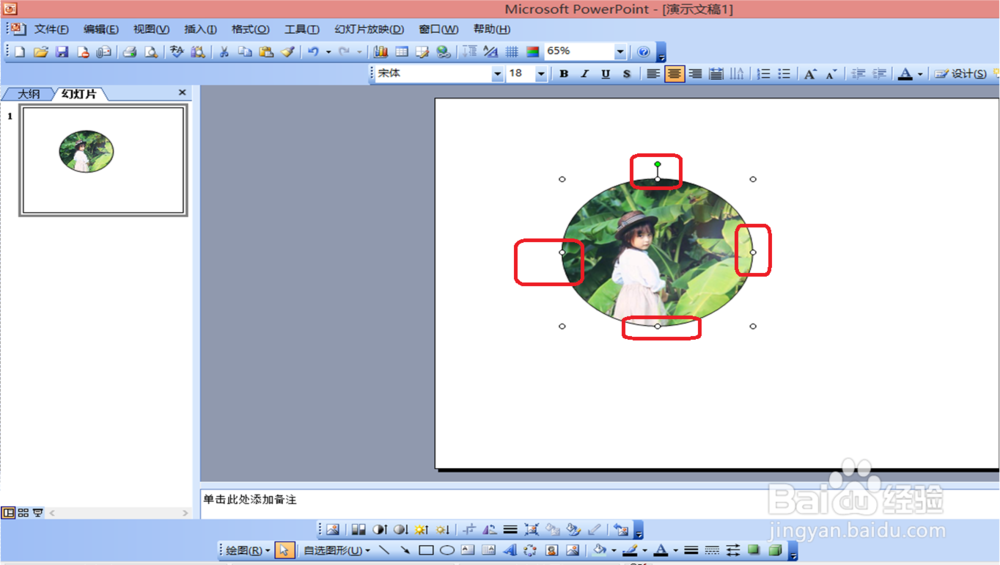Open the 插入(I) menu
Screen dimensions: 1000x565
[200, 29]
